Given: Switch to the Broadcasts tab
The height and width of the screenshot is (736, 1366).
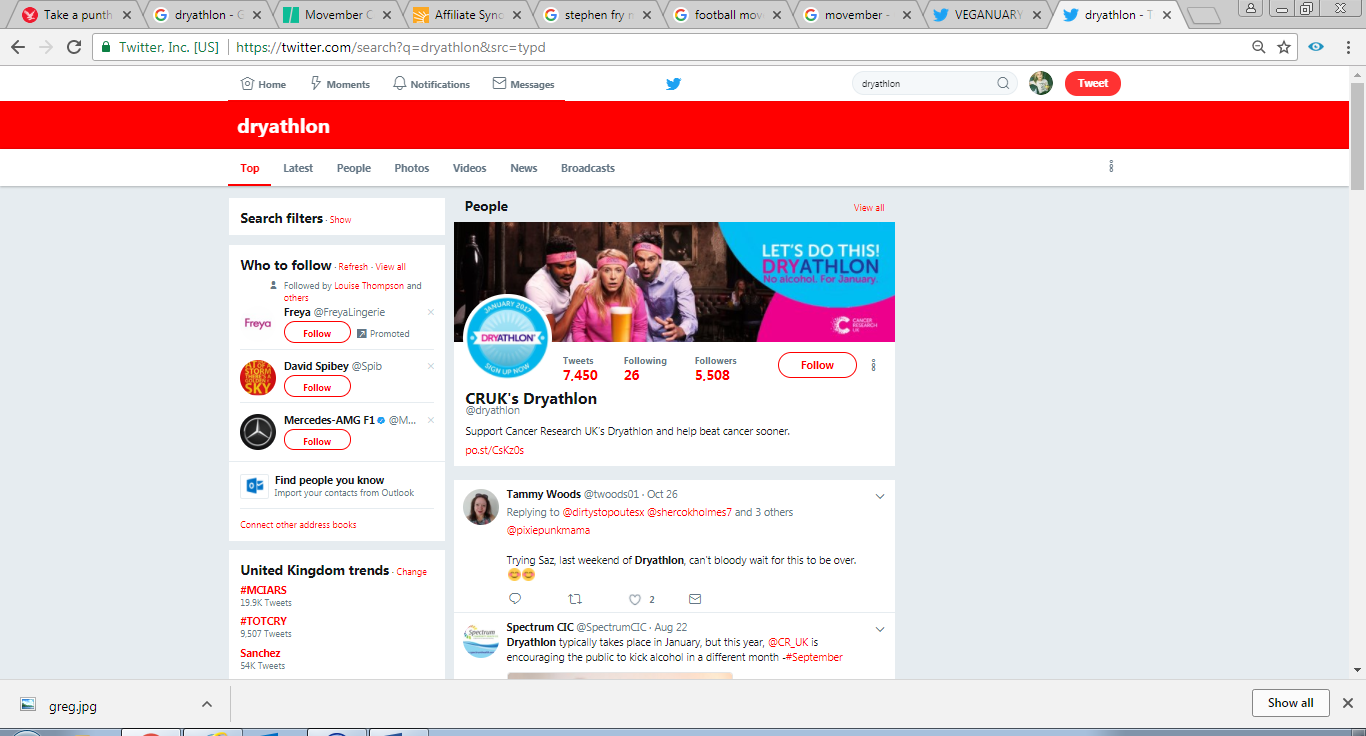Looking at the screenshot, I should pyautogui.click(x=588, y=168).
